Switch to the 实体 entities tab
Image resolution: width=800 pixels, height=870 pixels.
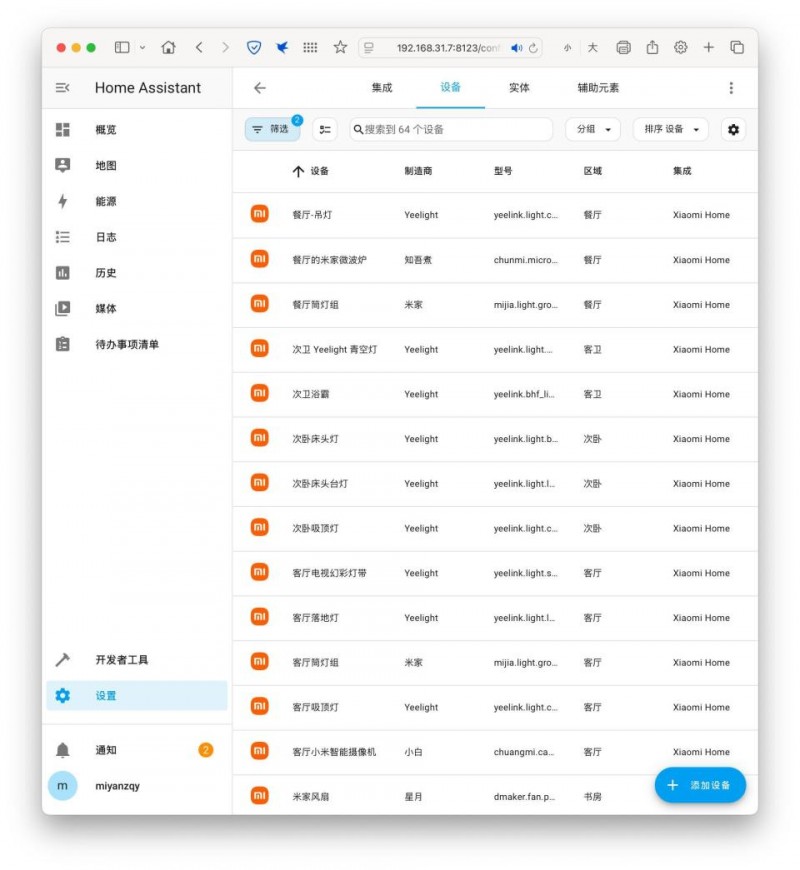click(x=519, y=88)
